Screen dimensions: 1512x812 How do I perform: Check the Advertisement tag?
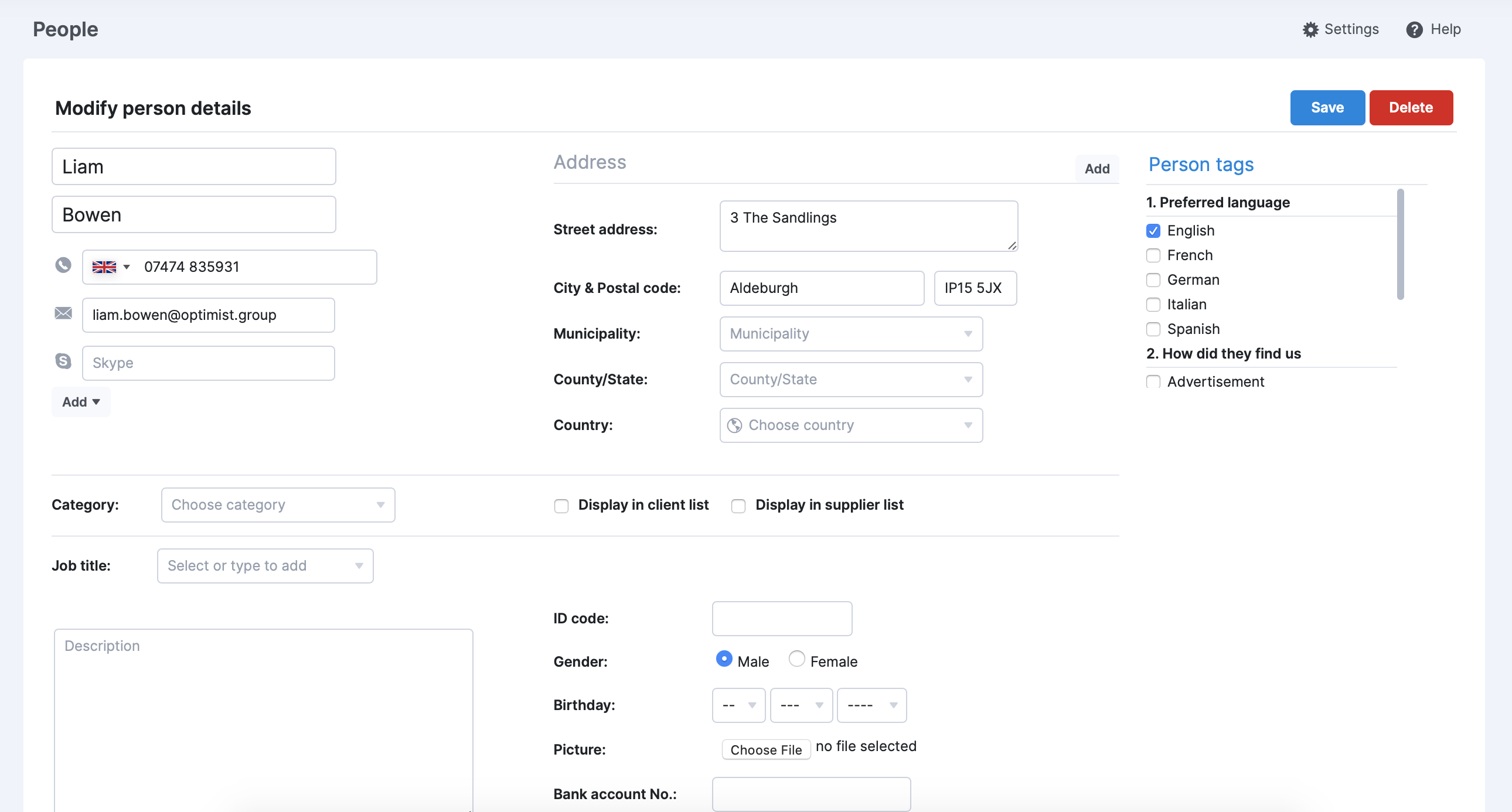[x=1153, y=382]
